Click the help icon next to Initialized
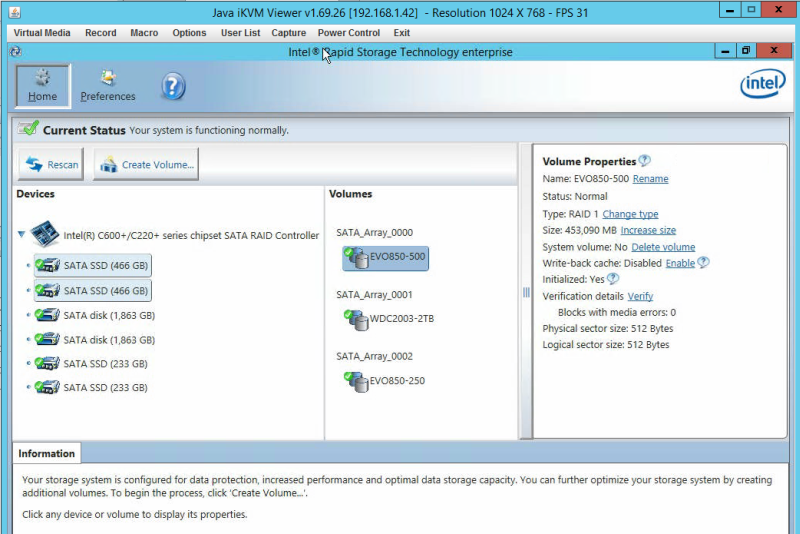The height and width of the screenshot is (534, 800). tap(613, 278)
